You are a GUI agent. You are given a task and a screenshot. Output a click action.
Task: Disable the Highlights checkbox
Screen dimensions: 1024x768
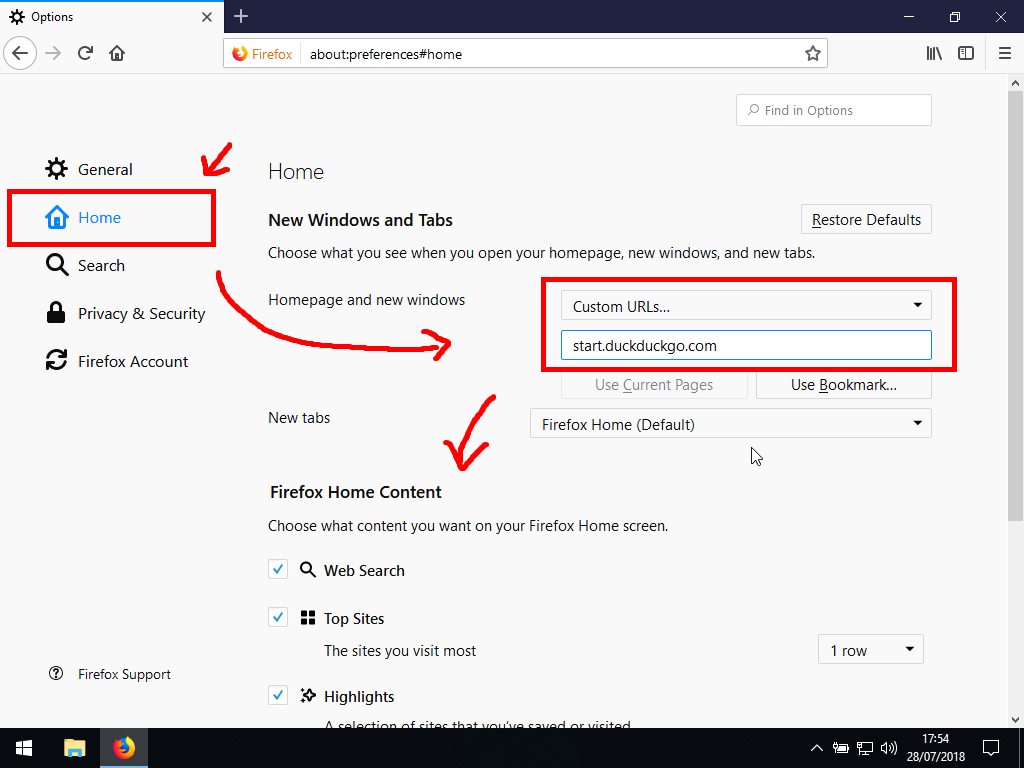[x=278, y=695]
